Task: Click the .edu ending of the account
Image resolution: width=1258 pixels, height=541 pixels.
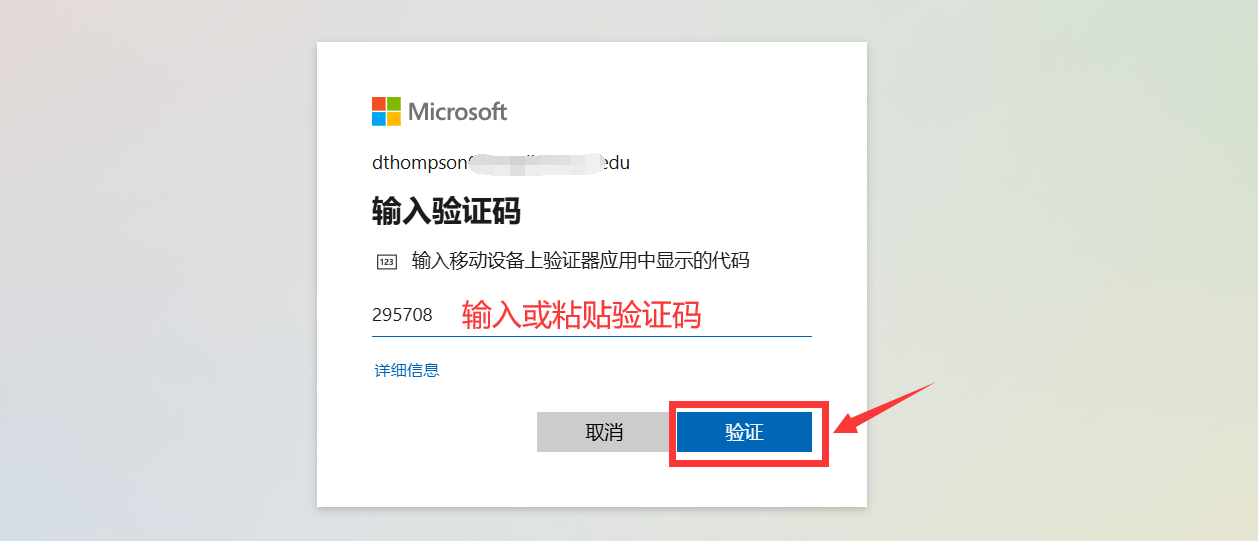Action: point(614,163)
